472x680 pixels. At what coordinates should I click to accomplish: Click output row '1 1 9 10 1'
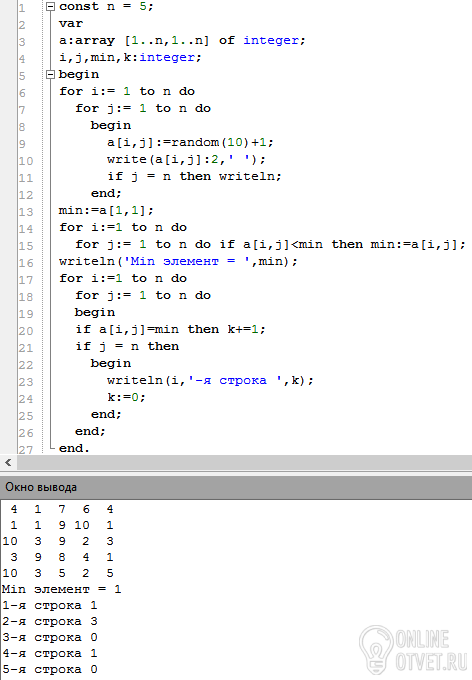tap(62, 525)
